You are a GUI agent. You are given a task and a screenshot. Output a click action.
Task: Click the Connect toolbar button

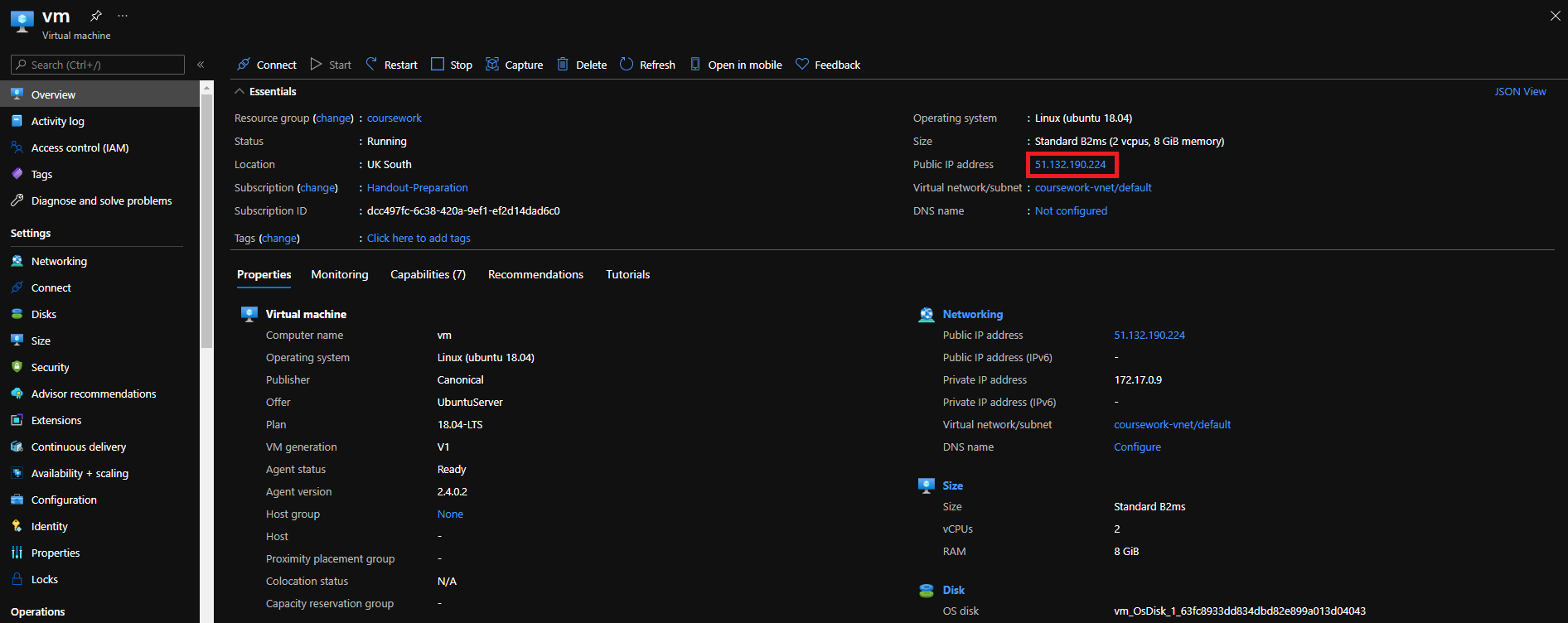267,65
